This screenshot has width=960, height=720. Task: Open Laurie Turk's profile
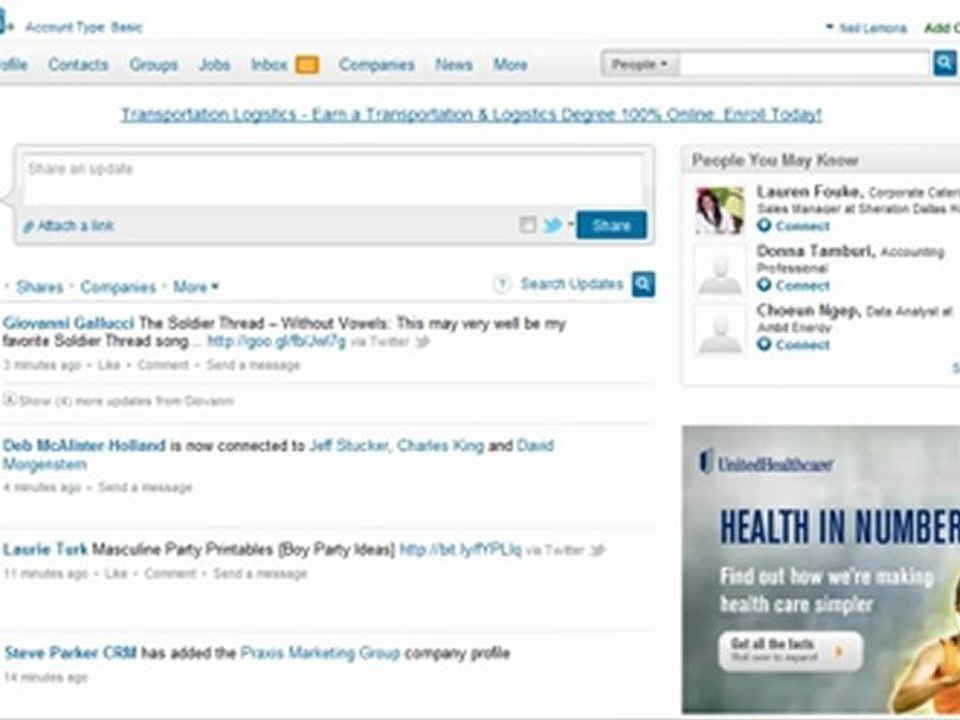[45, 549]
